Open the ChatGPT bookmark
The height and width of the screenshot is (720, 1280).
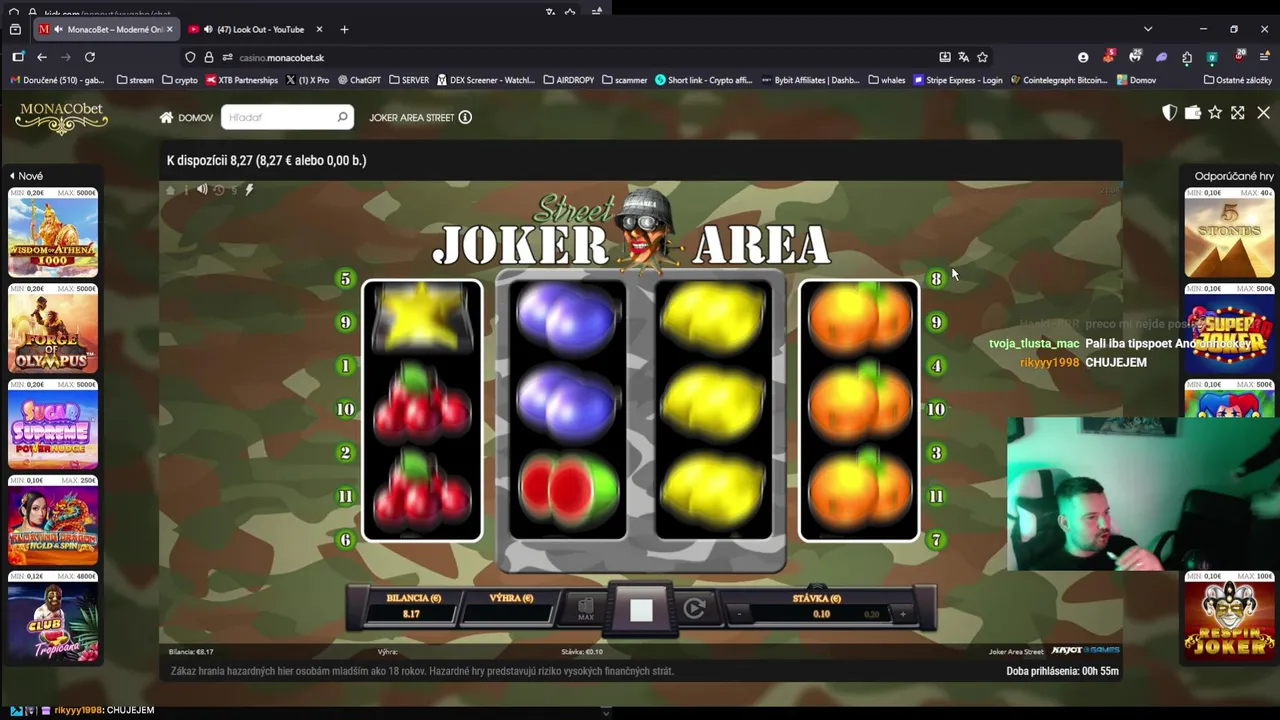point(359,80)
